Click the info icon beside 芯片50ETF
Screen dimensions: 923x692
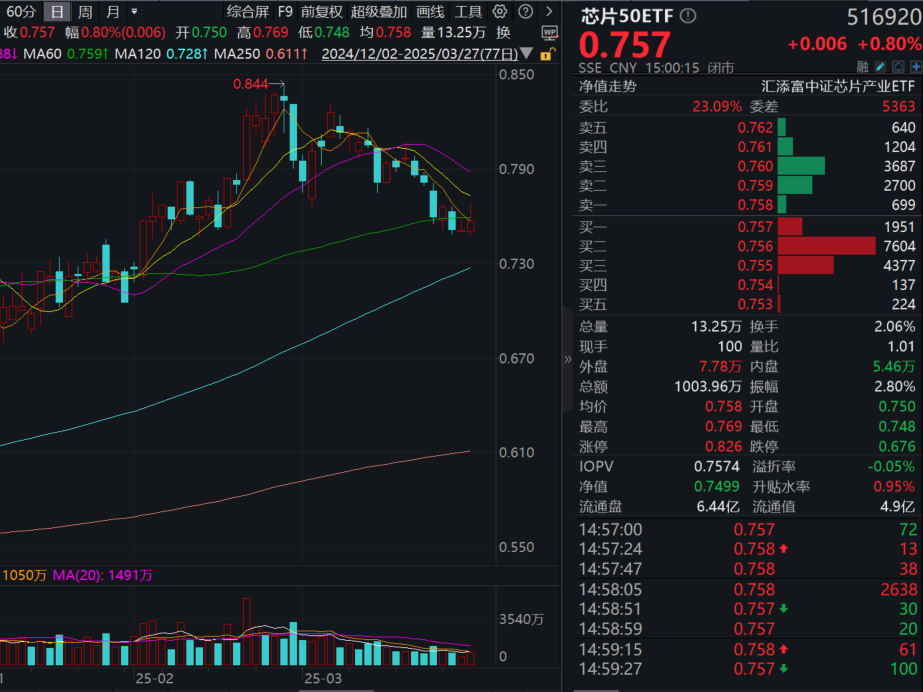coord(687,17)
